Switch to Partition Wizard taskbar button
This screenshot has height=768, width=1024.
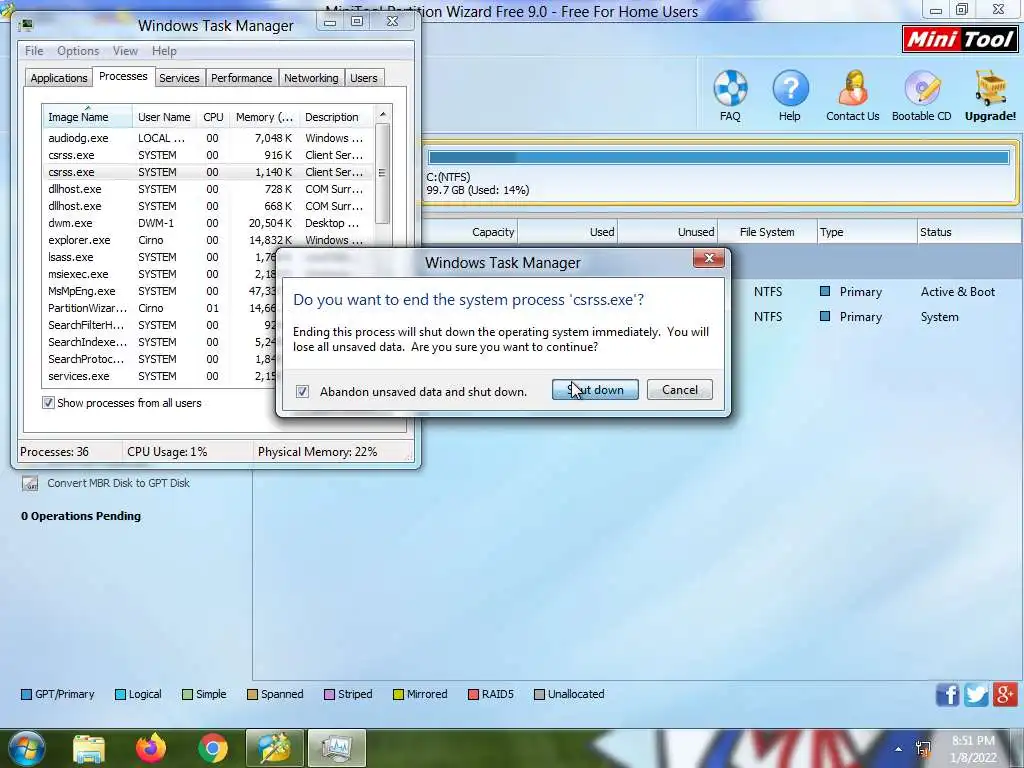pyautogui.click(x=274, y=748)
